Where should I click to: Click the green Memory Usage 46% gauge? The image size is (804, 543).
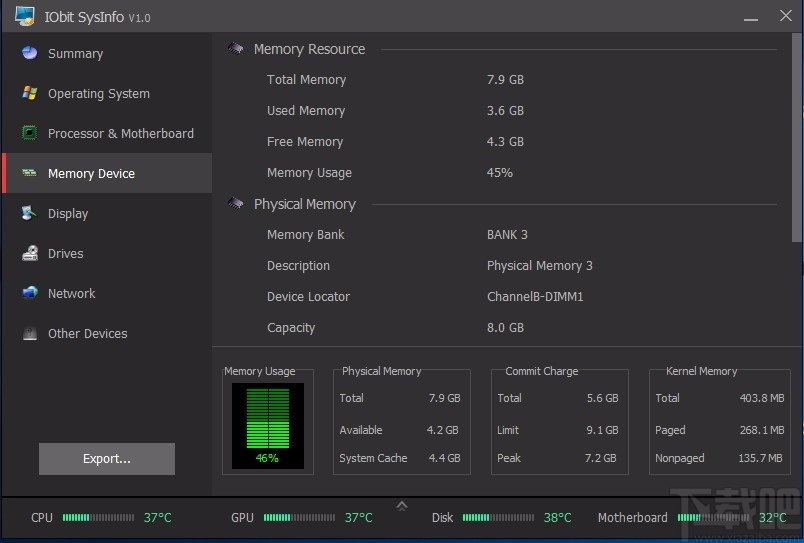click(x=268, y=426)
